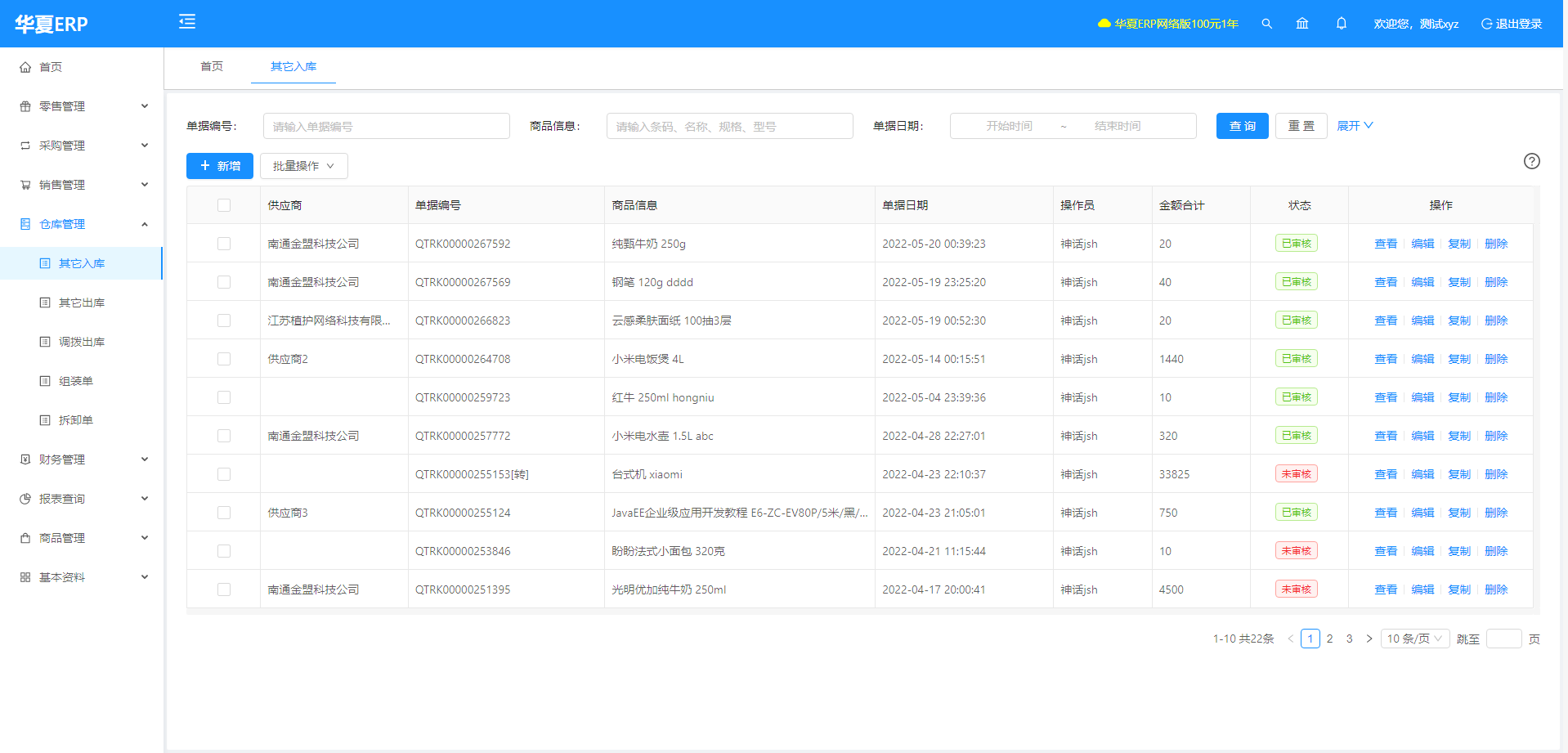Screen dimensions: 1568x753
Task: Click the 财务管理 money icon
Action: tap(25, 459)
